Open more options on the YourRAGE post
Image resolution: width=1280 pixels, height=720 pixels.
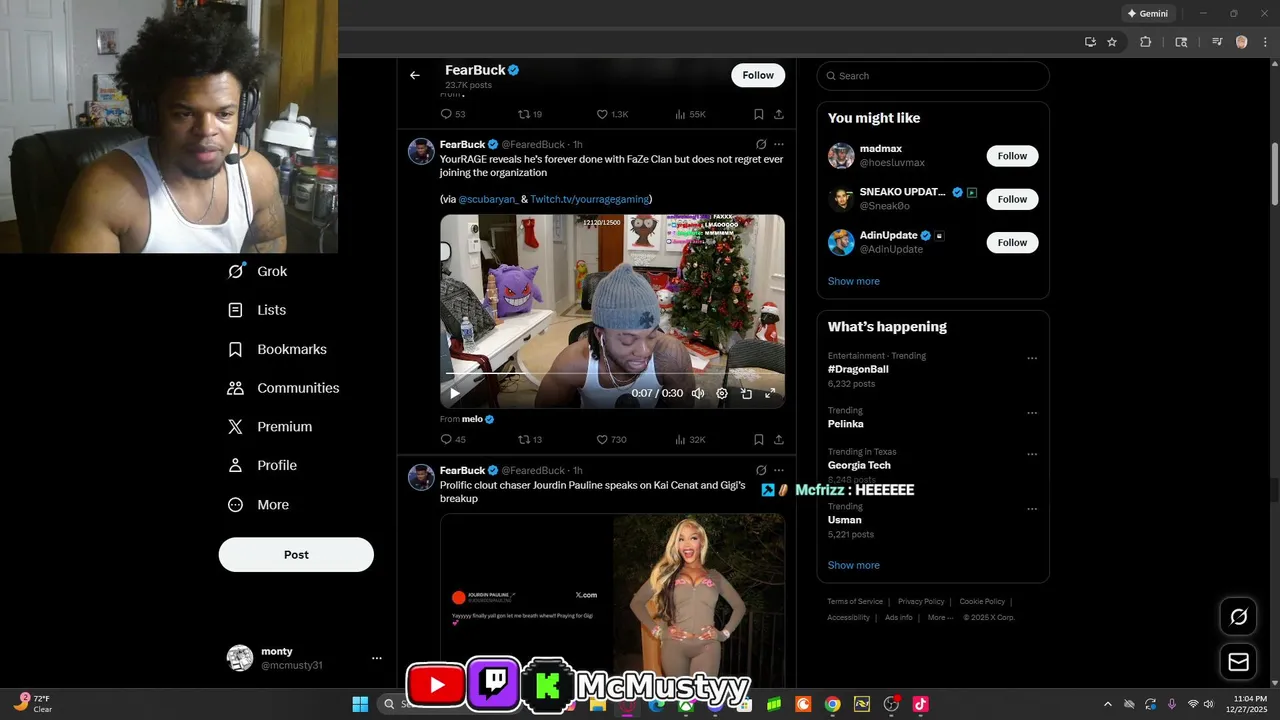(779, 144)
